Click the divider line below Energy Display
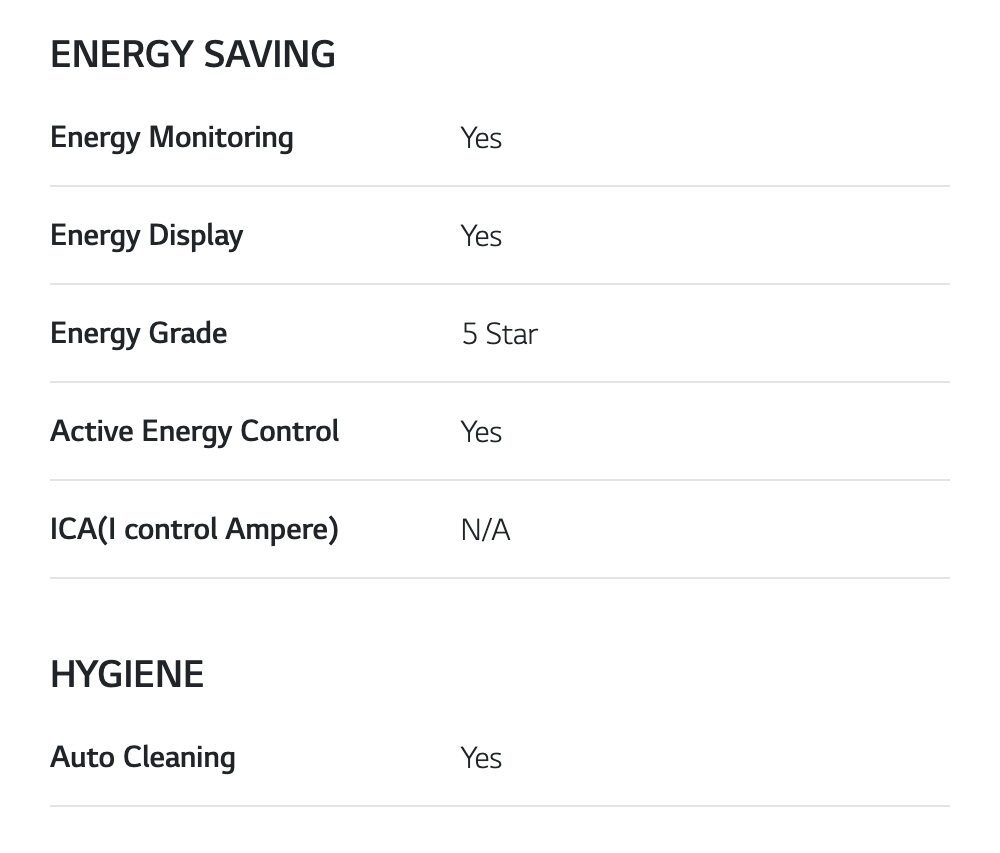This screenshot has width=1000, height=853. [500, 284]
